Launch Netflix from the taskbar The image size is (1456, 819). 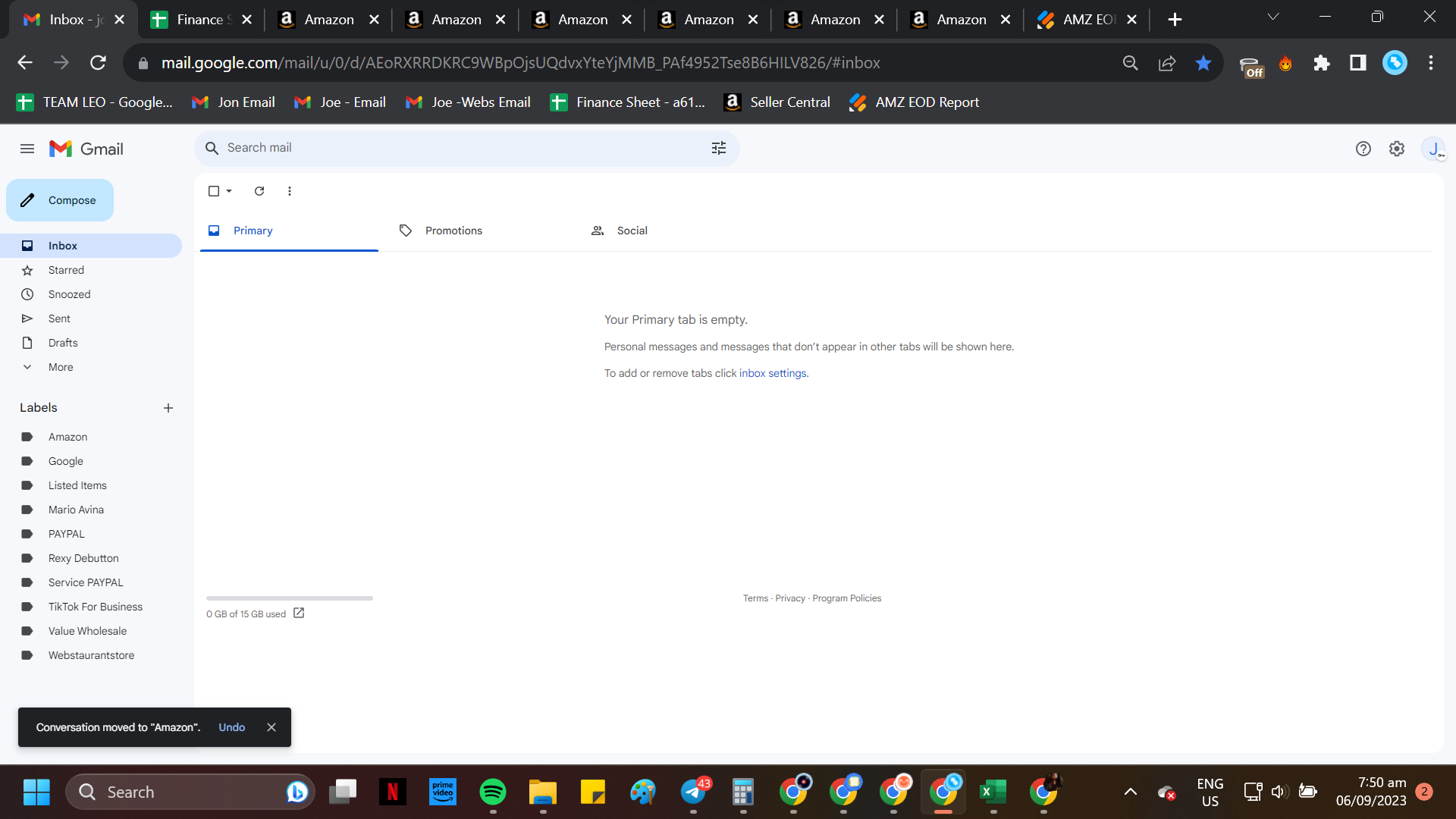pos(393,792)
